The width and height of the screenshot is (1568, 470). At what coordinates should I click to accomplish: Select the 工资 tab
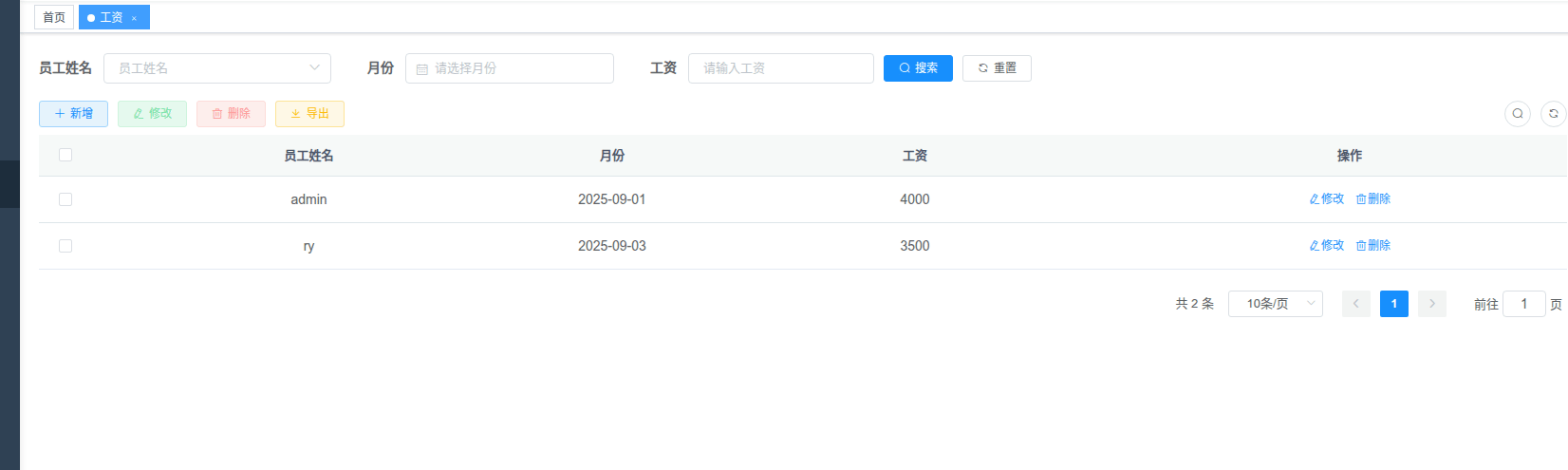111,17
